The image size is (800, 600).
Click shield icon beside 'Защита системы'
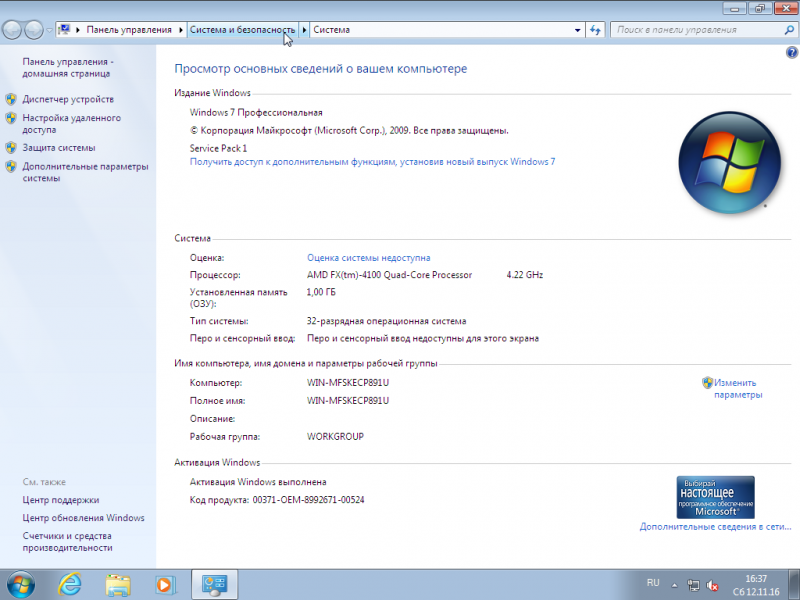pos(11,148)
